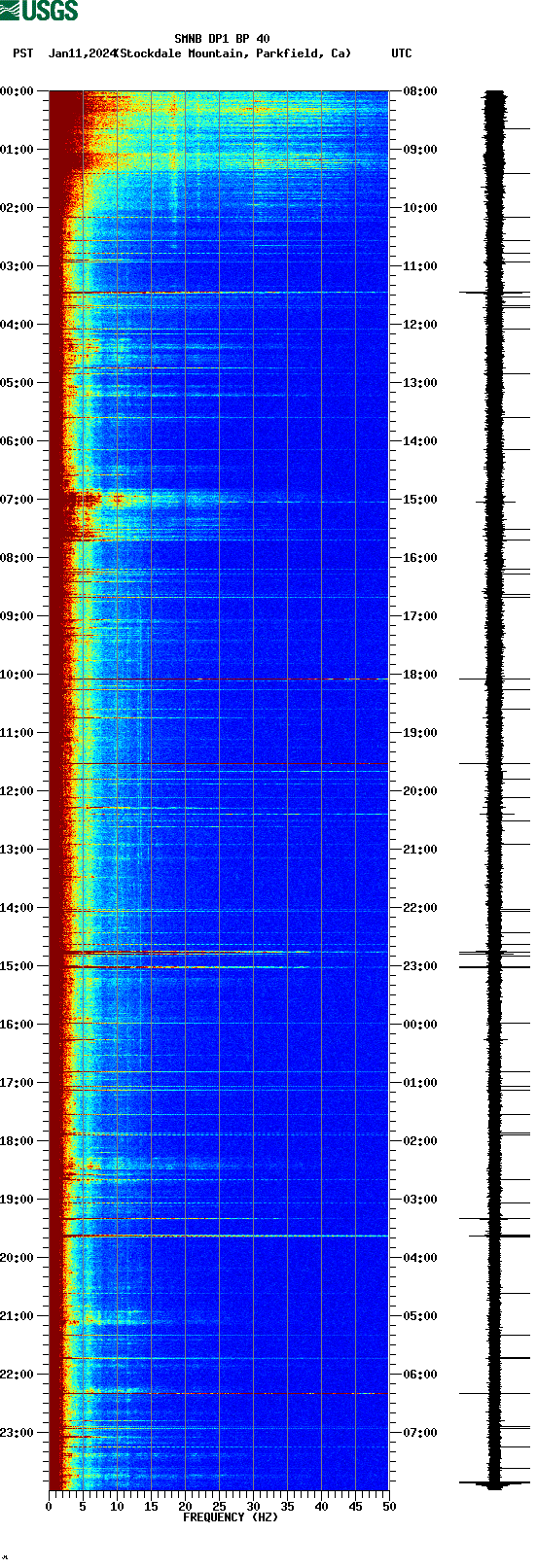Click the PST time label 19:00
537x1568 pixels.
click(18, 1200)
